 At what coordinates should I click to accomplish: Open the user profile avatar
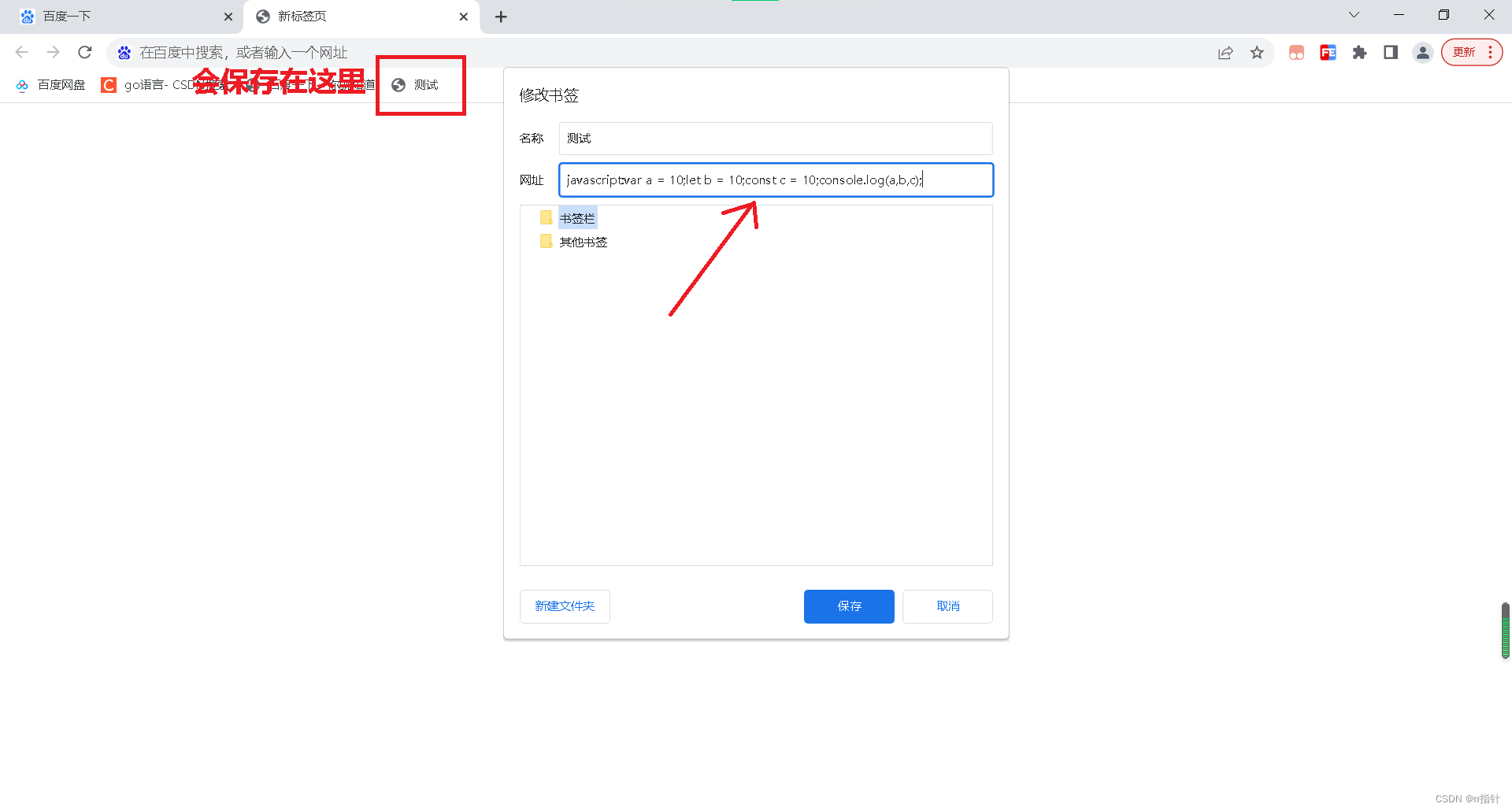pos(1422,53)
